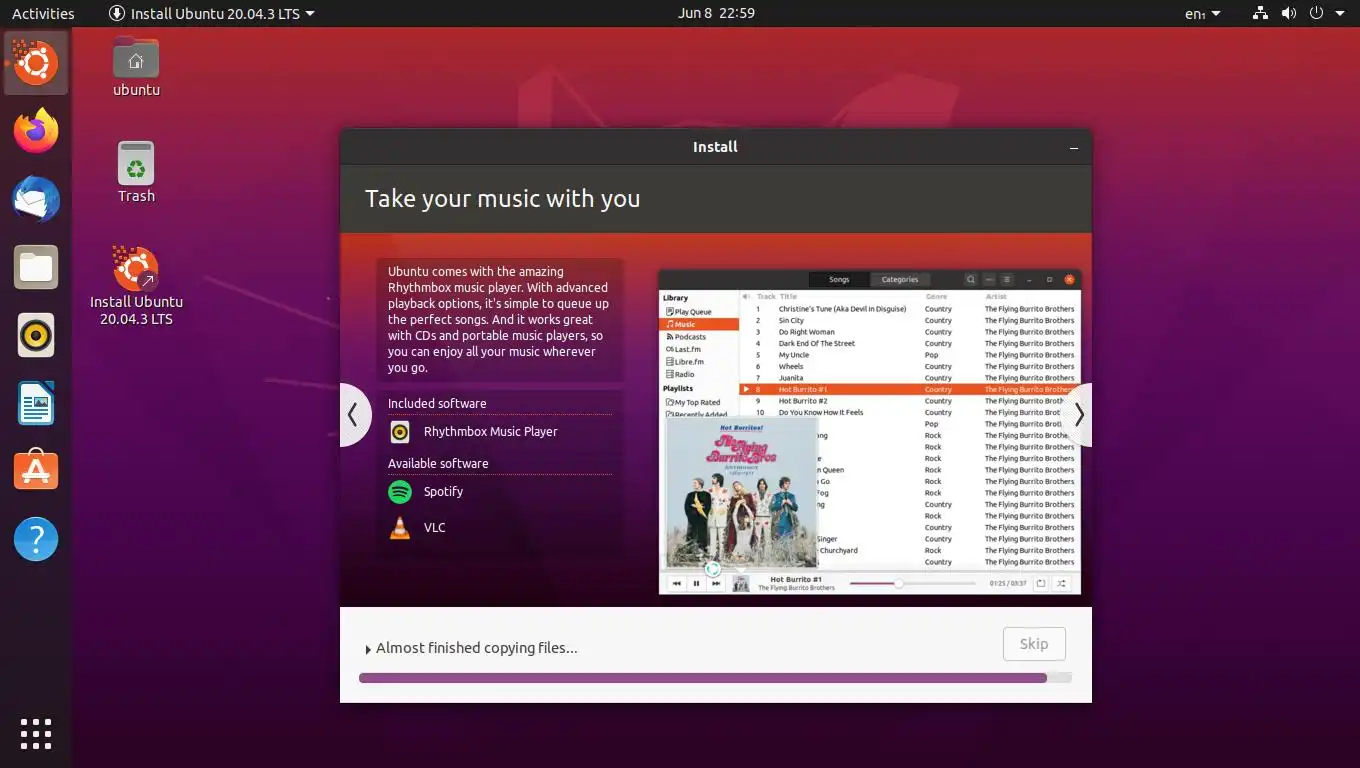Click the 'VLC' label
Screen dimensions: 1360x768
tap(435, 528)
